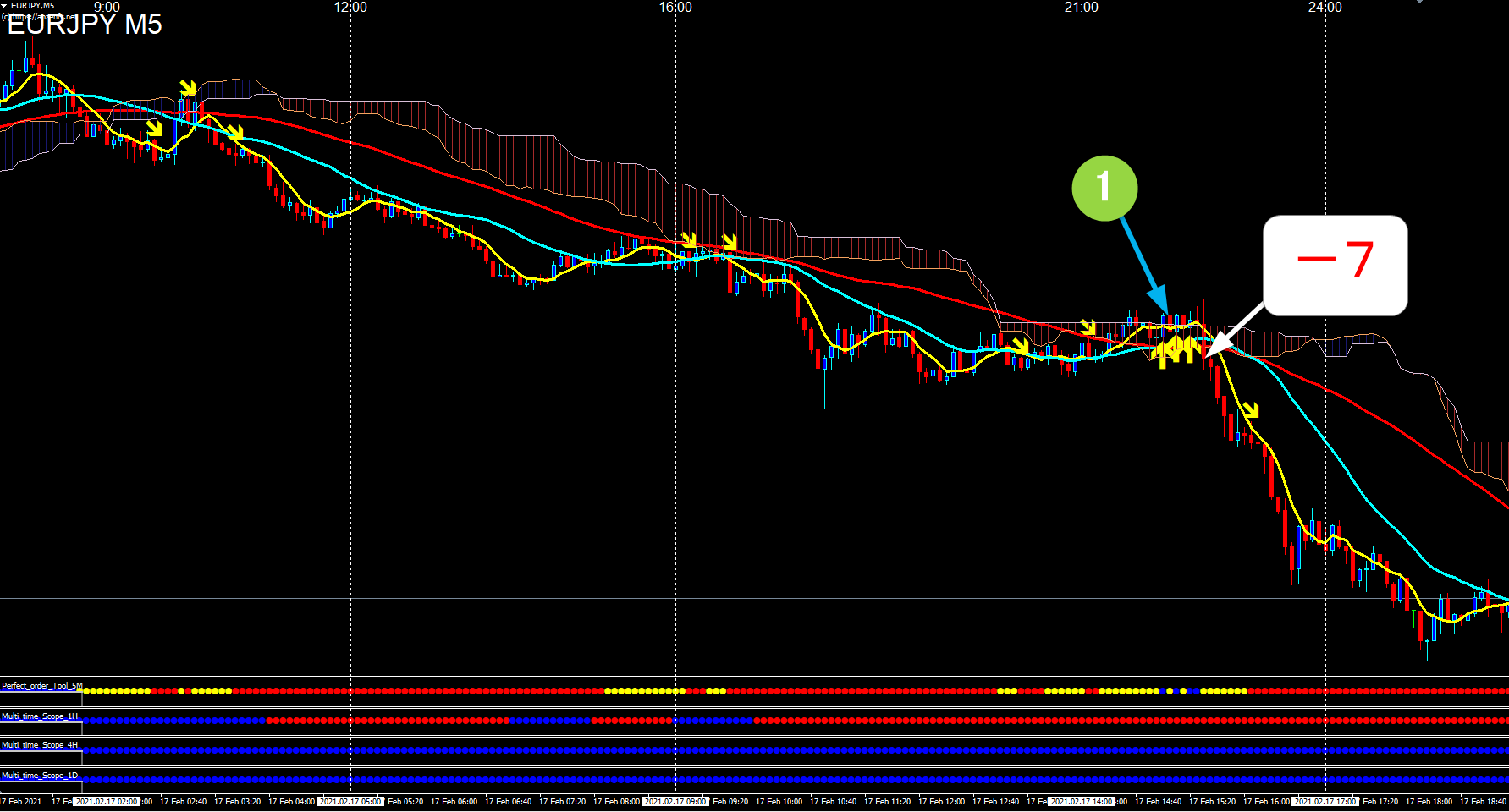Click the 17 Feb 08:00 axis label

616,801
